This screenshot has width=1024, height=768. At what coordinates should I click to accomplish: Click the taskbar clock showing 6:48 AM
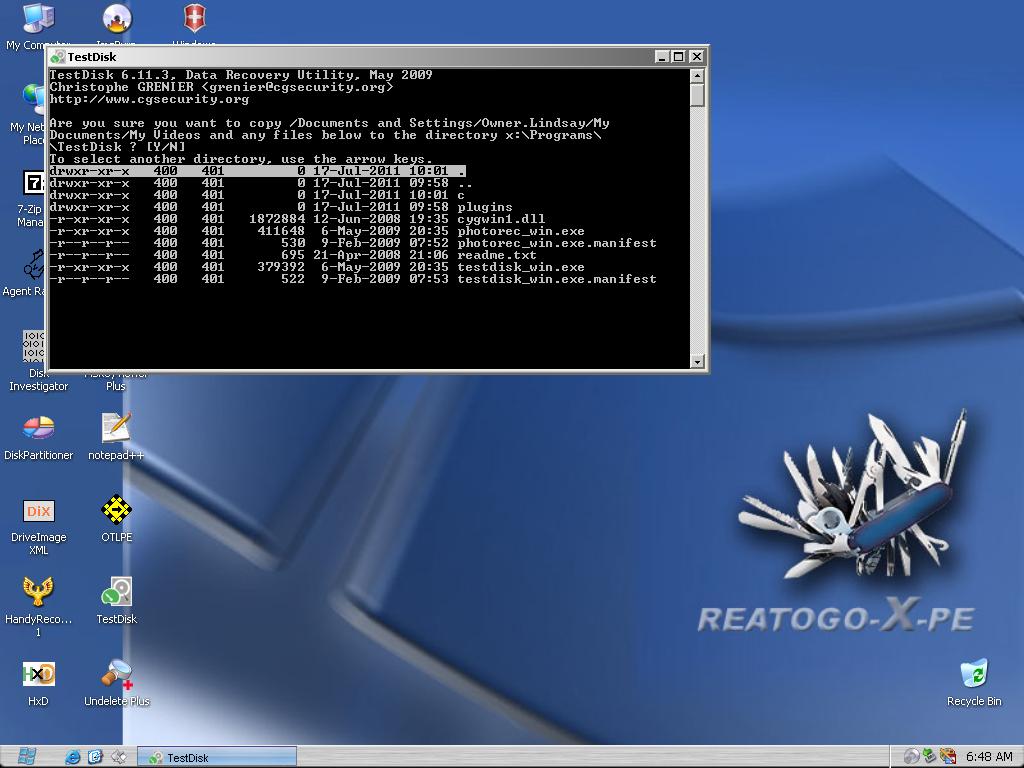989,758
